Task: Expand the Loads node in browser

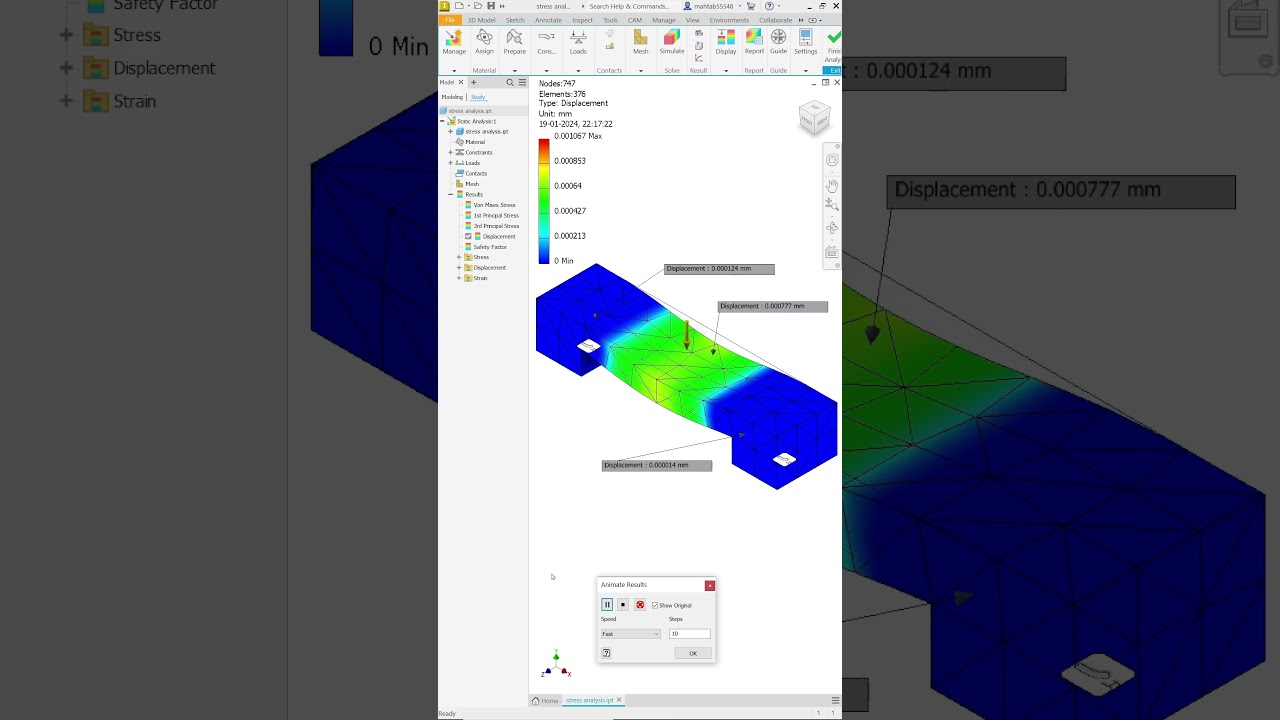Action: coord(451,163)
